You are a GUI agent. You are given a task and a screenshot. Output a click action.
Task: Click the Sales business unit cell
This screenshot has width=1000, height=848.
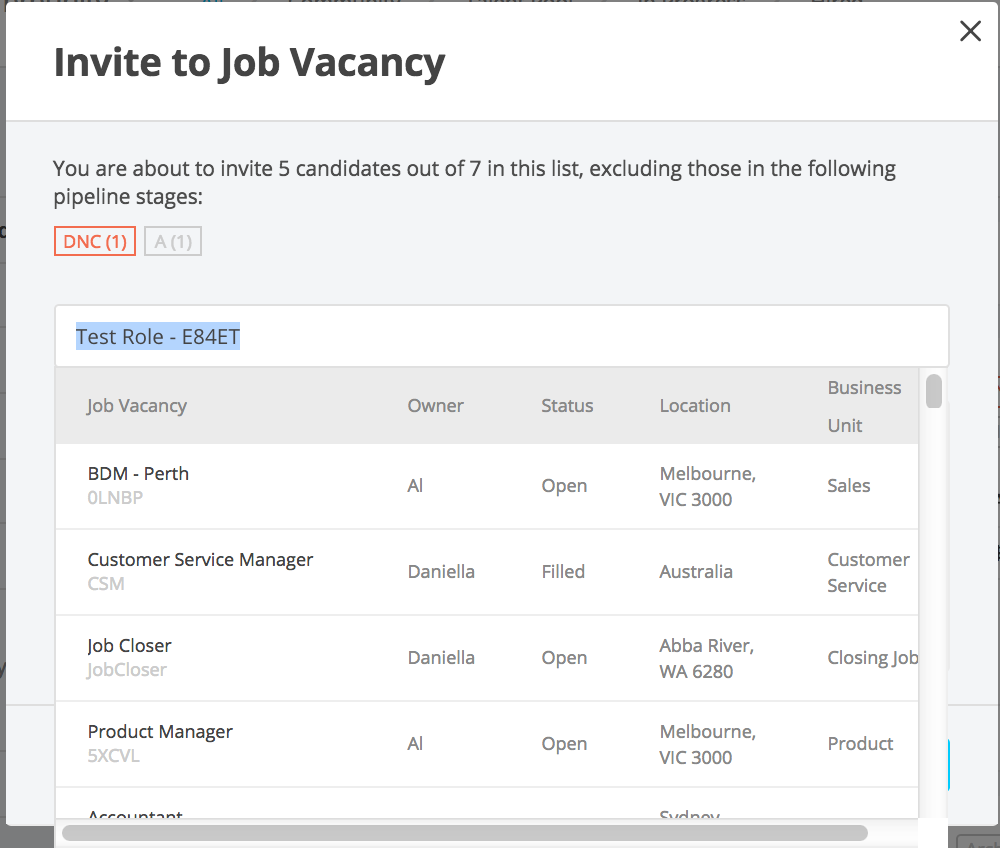click(848, 486)
